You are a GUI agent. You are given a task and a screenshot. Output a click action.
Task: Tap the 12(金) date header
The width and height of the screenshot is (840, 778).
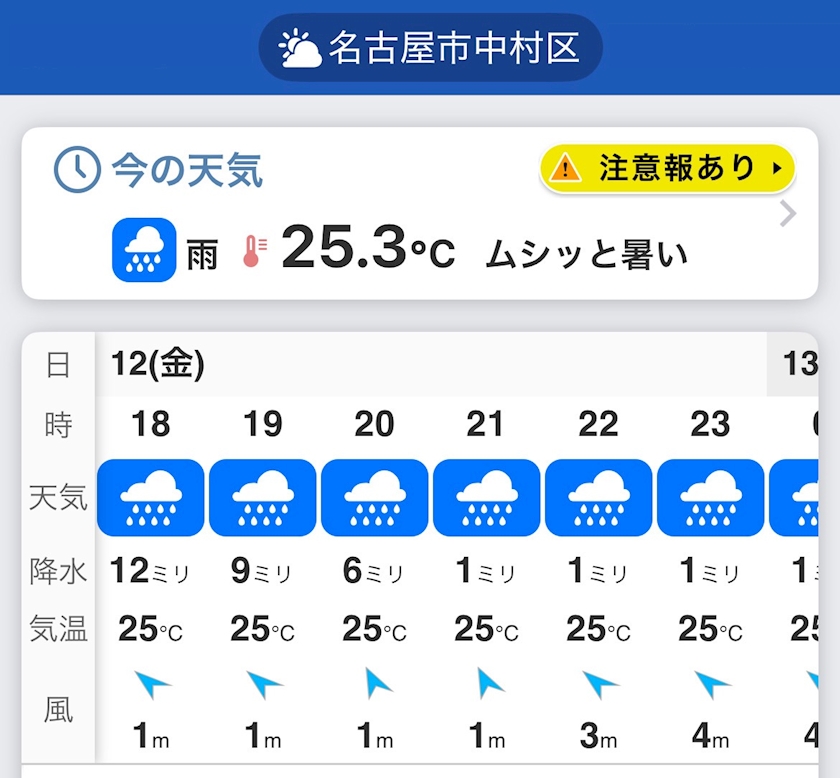[158, 365]
